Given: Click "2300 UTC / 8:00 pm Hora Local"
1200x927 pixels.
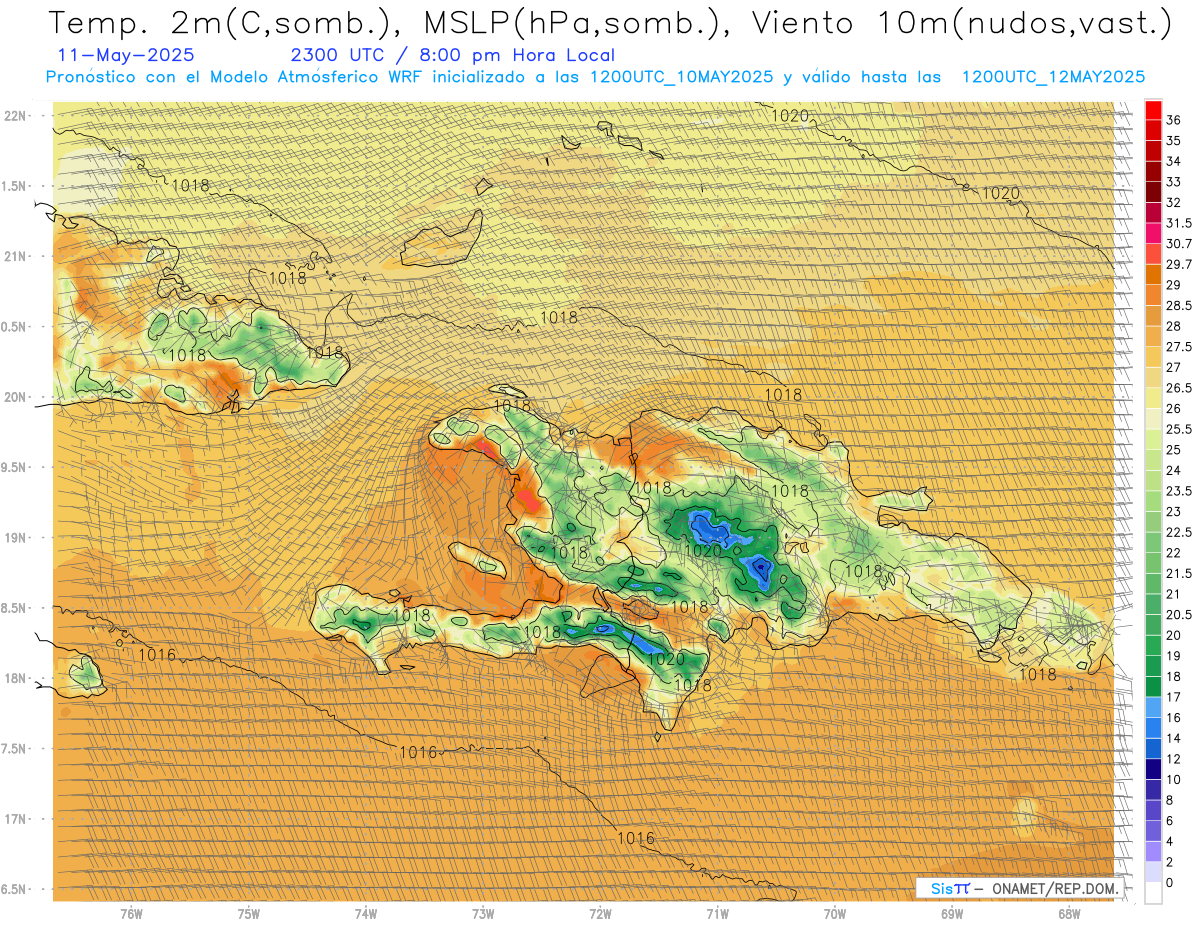Looking at the screenshot, I should pos(452,56).
